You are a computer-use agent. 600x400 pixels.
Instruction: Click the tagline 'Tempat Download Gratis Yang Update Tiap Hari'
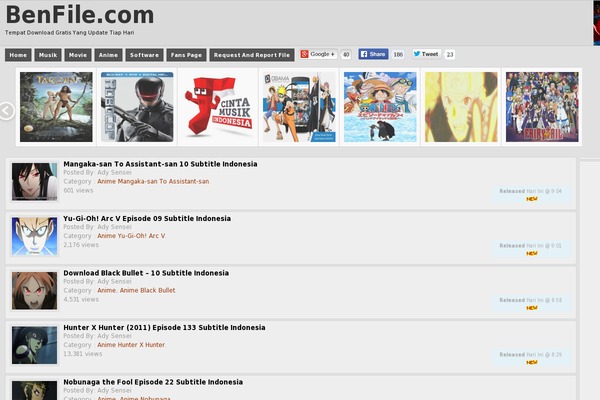point(70,33)
